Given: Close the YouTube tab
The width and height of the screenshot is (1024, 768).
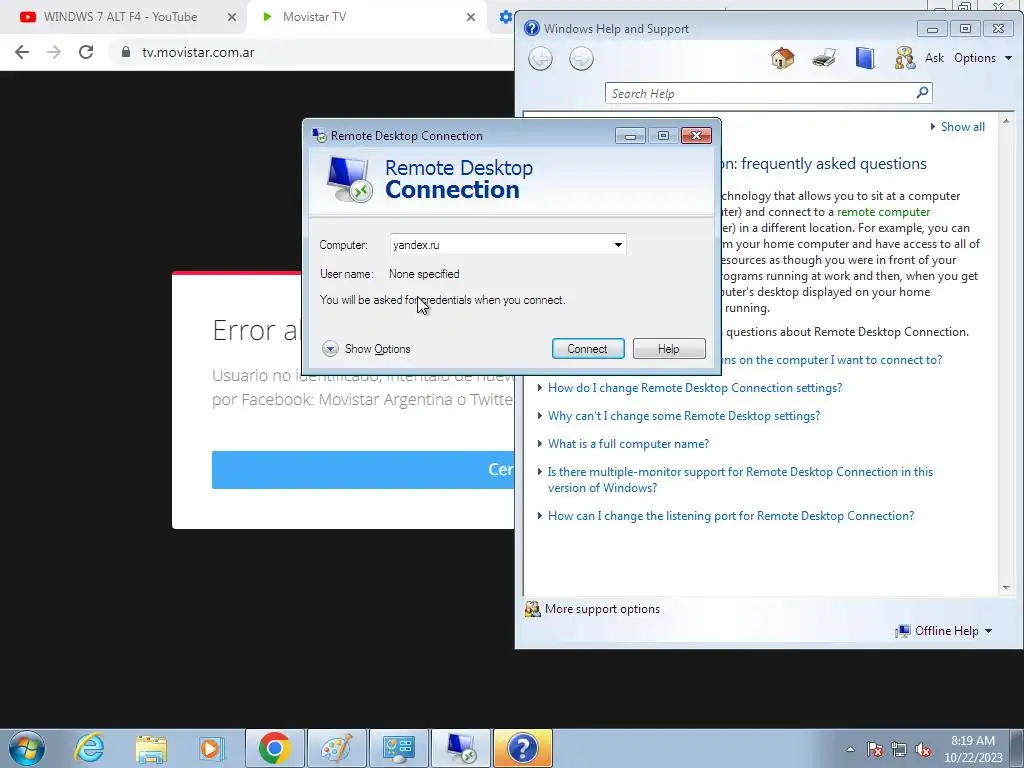Looking at the screenshot, I should 232,17.
